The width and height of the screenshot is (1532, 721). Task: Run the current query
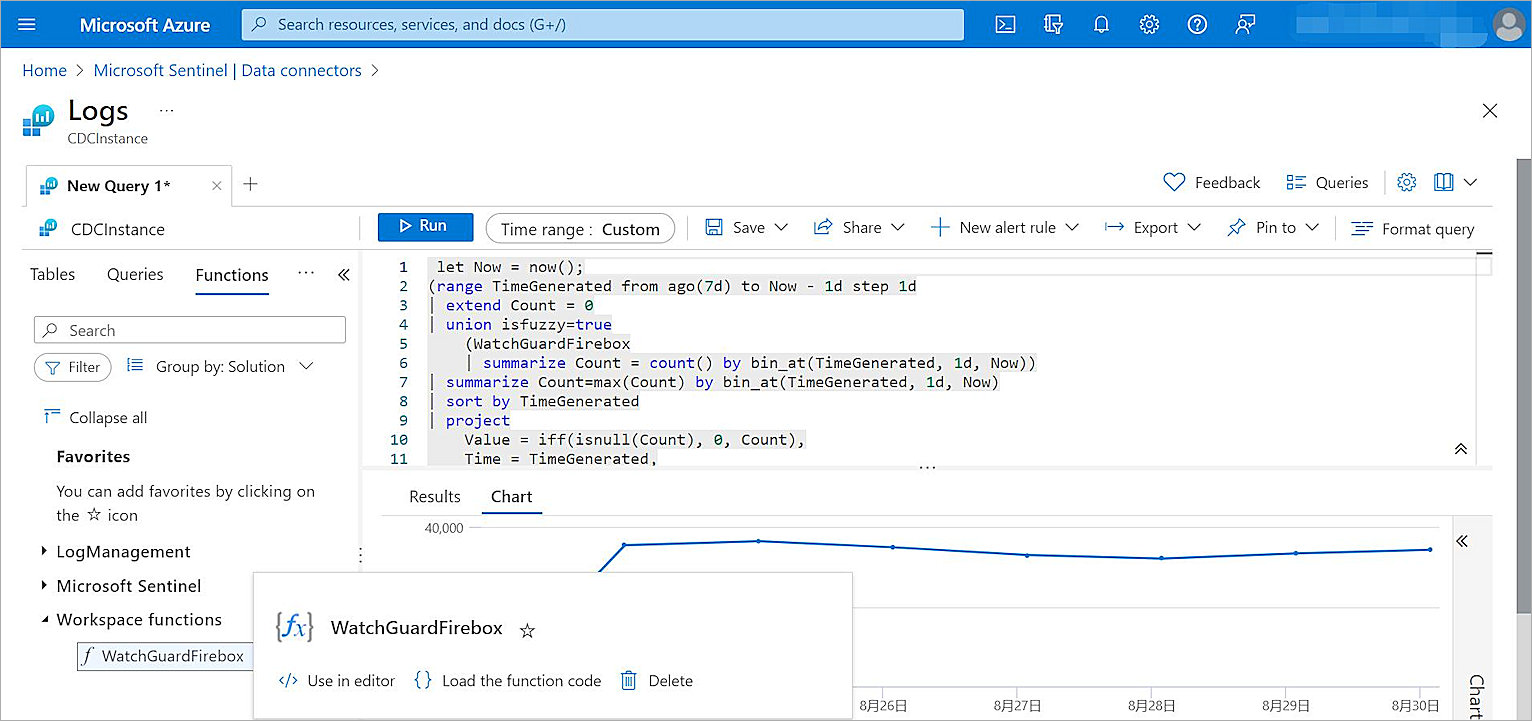click(x=425, y=227)
